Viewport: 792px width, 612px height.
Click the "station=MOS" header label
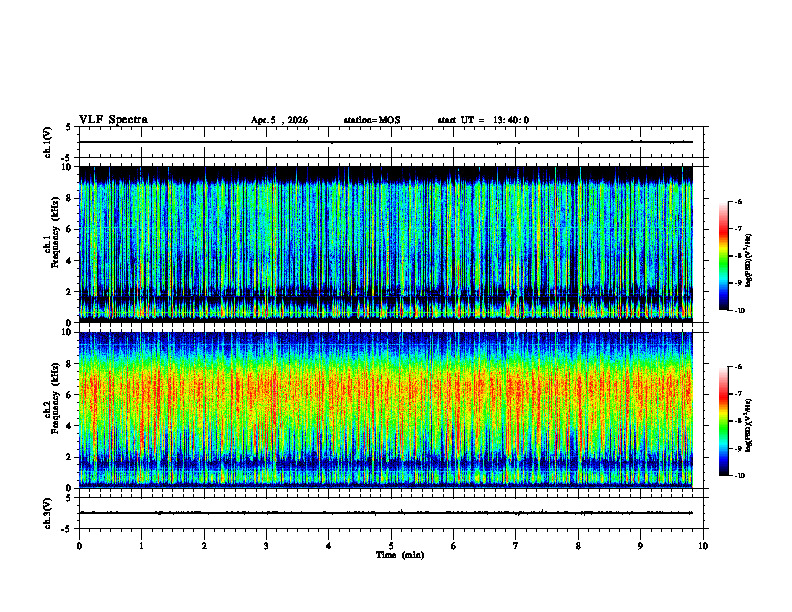point(372,120)
